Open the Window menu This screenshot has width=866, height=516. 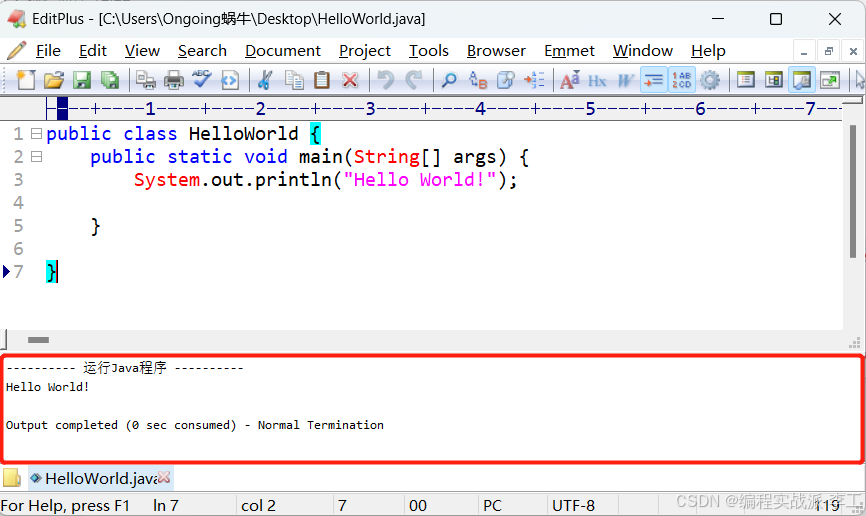point(642,51)
